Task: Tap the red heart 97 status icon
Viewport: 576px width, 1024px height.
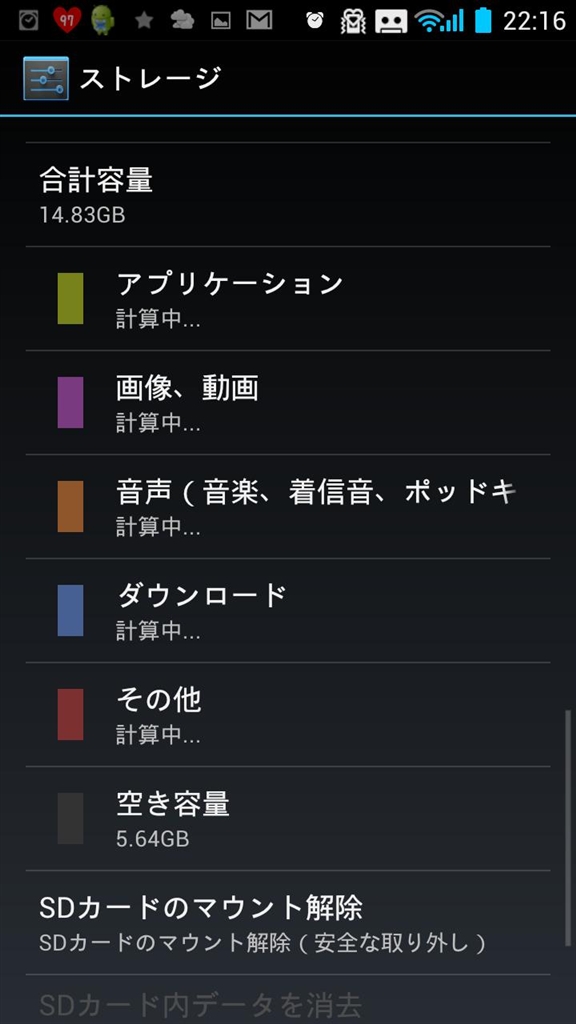Action: pyautogui.click(x=67, y=20)
